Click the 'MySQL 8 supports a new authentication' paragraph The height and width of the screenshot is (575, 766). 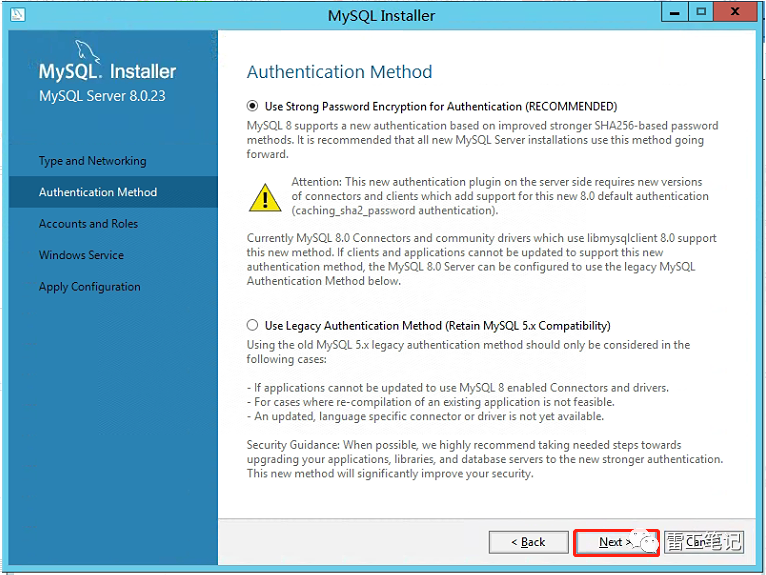(x=482, y=140)
